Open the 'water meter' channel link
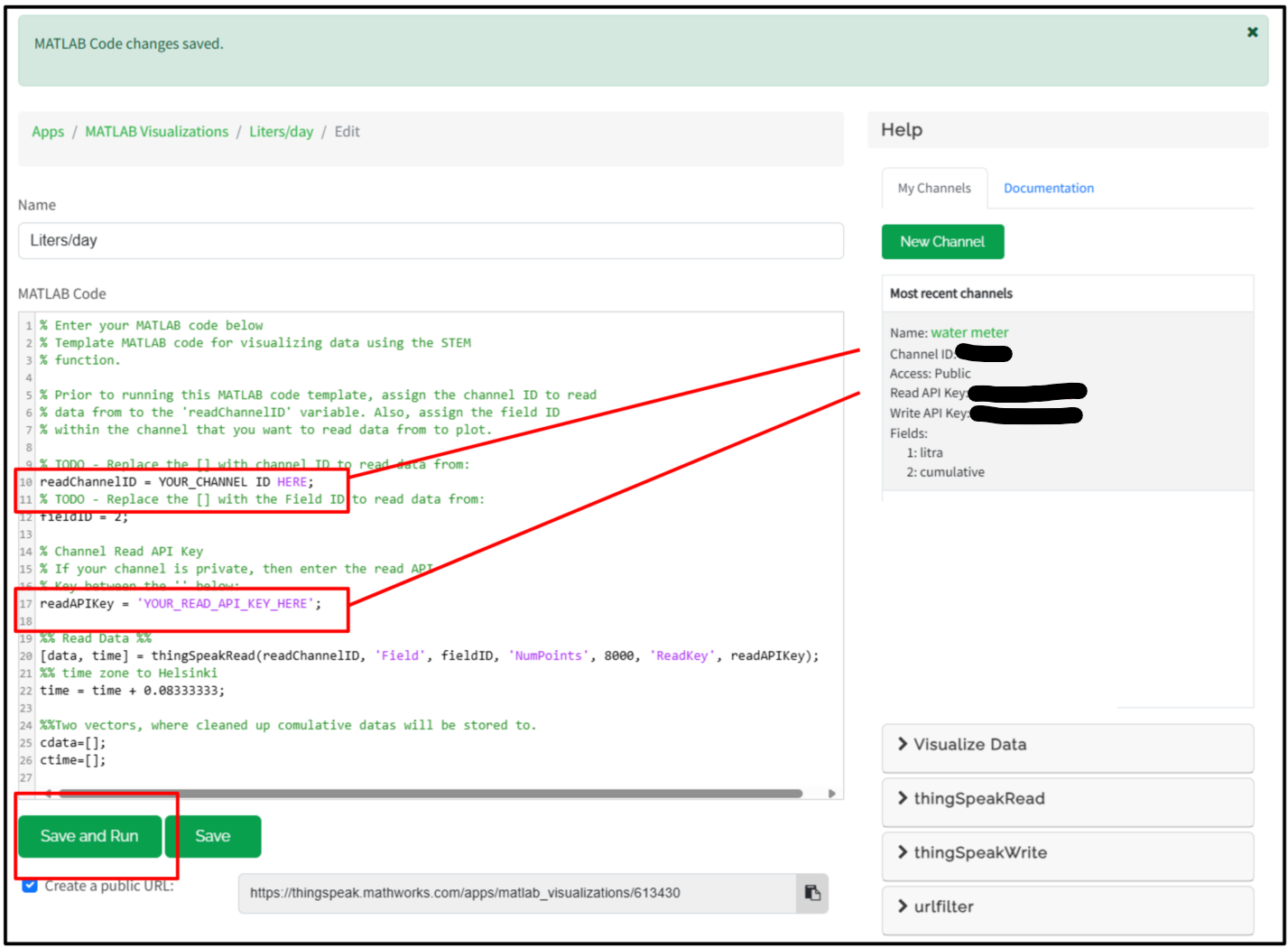Image resolution: width=1288 pixels, height=948 pixels. pyautogui.click(x=969, y=333)
